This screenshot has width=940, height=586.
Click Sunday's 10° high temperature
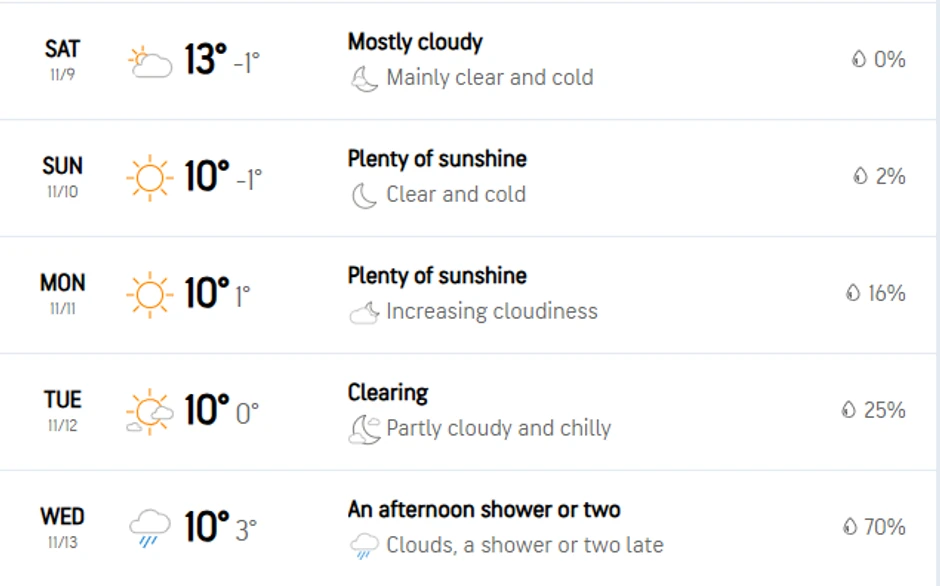207,177
